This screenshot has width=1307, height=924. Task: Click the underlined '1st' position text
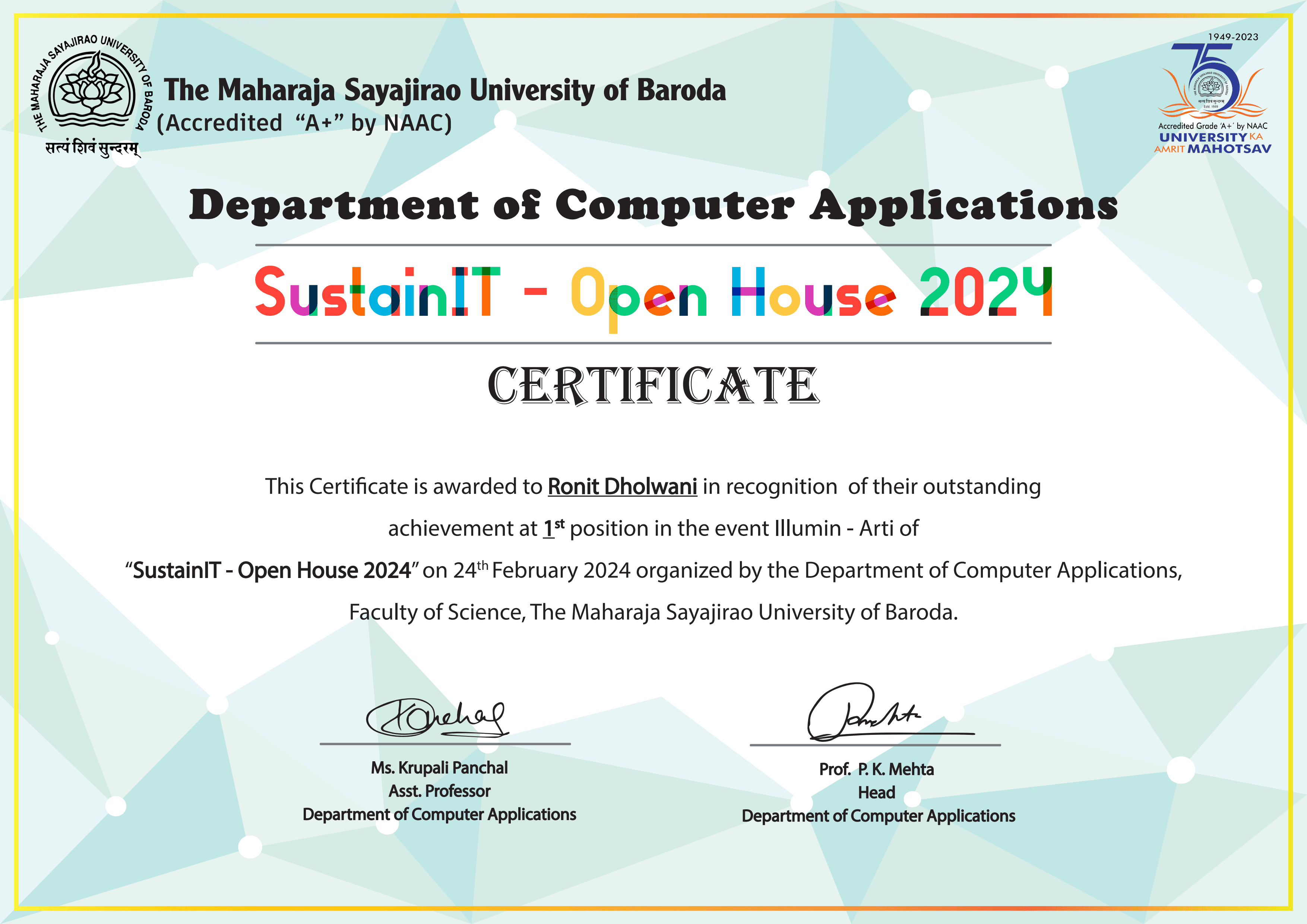coord(553,528)
